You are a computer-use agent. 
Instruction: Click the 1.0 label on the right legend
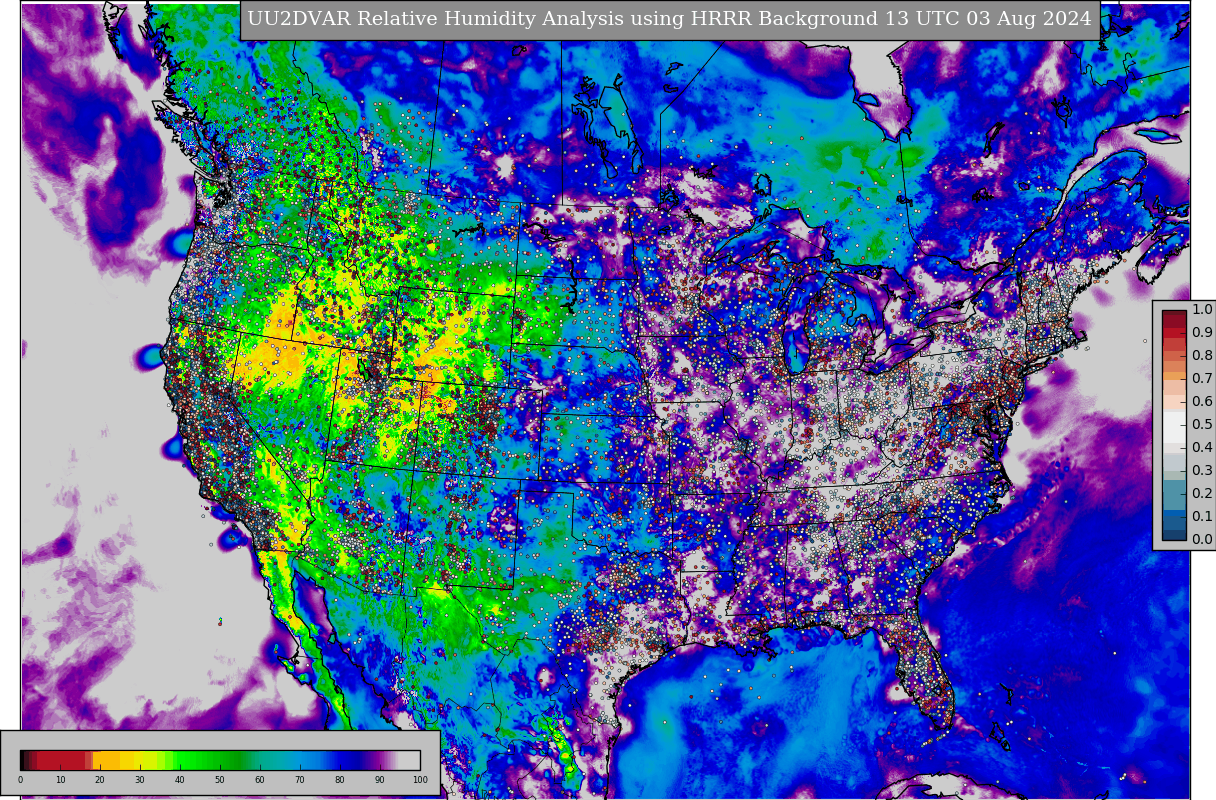1202,310
